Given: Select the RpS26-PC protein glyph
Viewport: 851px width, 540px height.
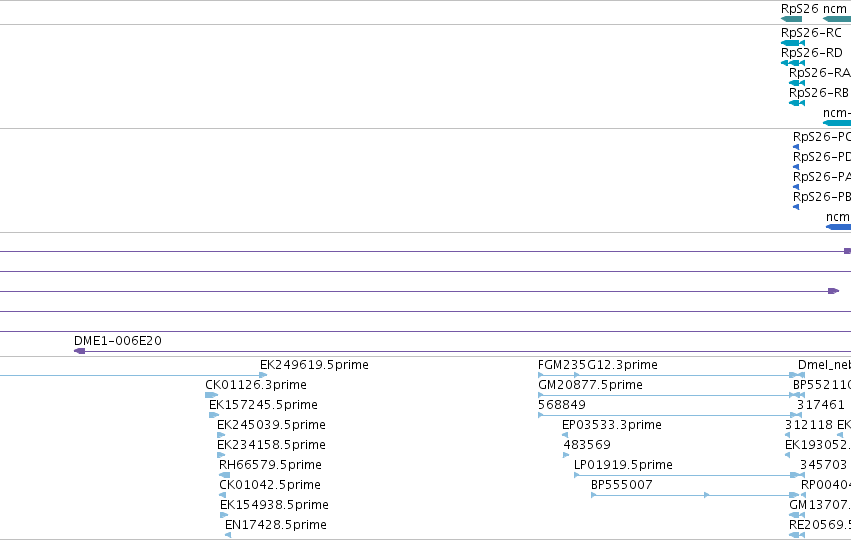Looking at the screenshot, I should [796, 147].
